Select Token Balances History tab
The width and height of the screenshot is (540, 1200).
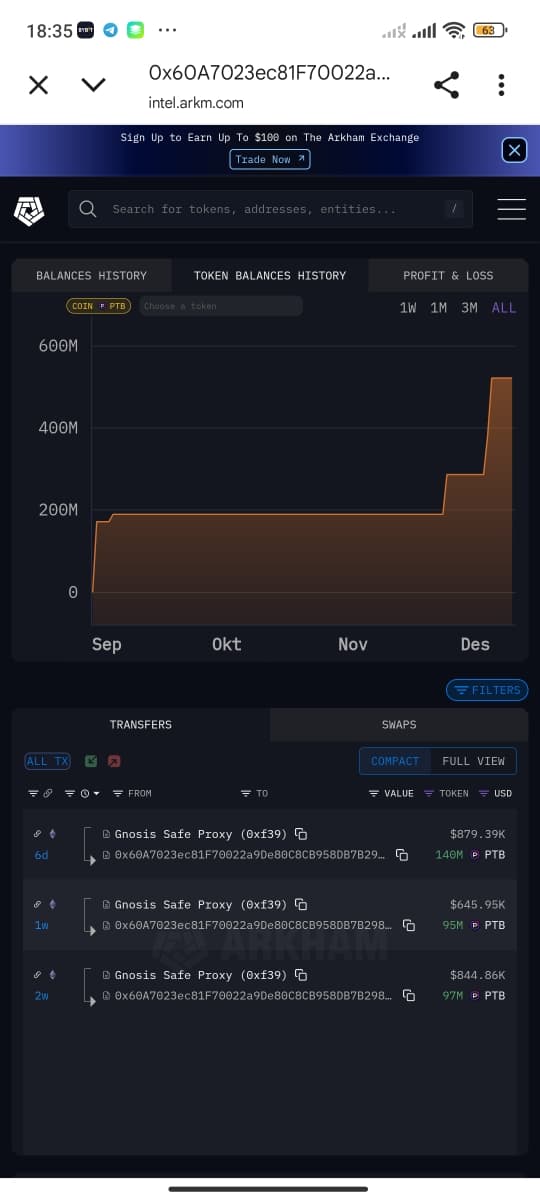[x=270, y=275]
